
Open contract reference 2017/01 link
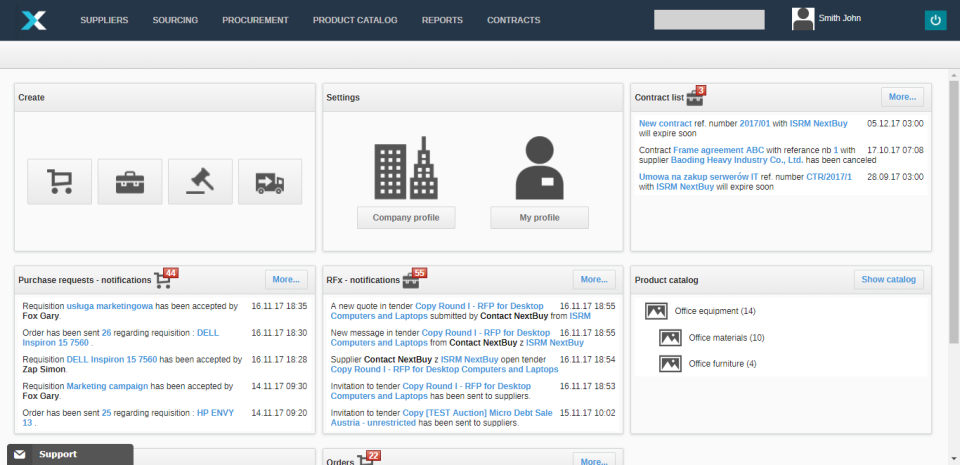click(755, 124)
